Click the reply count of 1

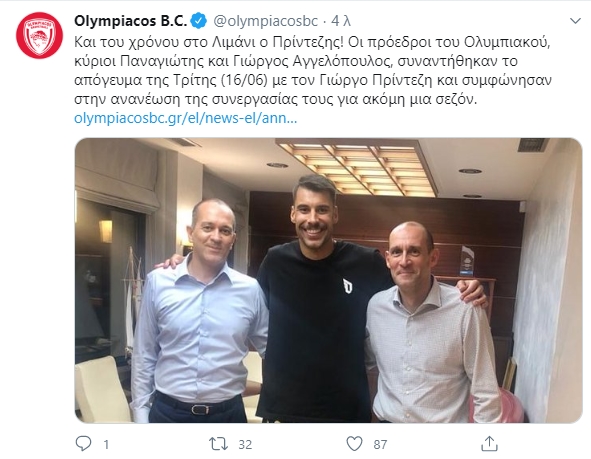coord(106,445)
